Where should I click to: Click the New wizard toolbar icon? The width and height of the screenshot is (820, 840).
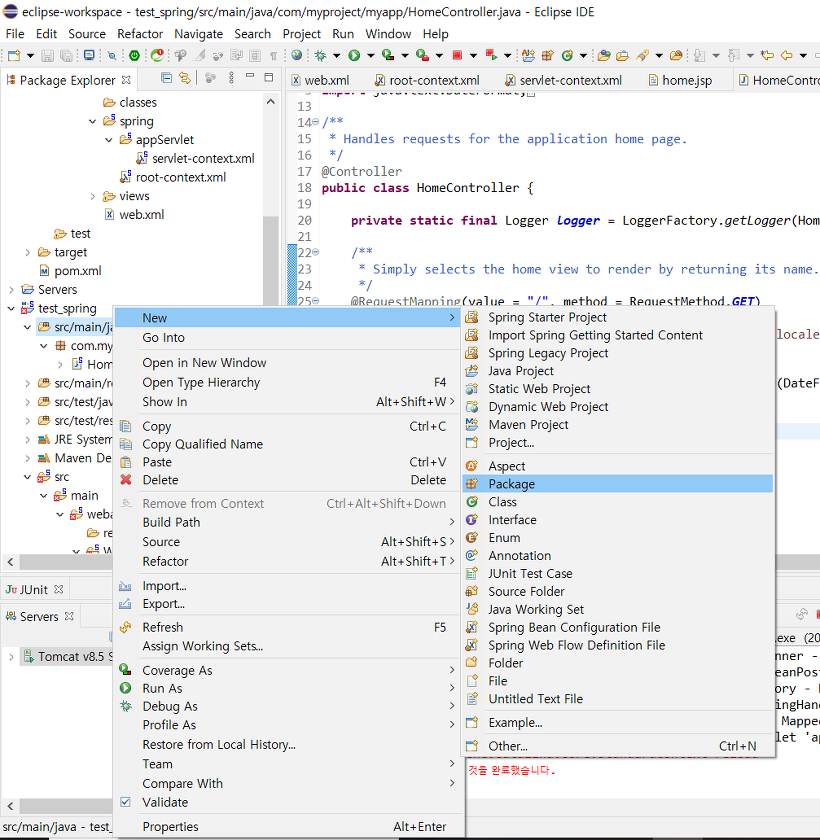14,55
